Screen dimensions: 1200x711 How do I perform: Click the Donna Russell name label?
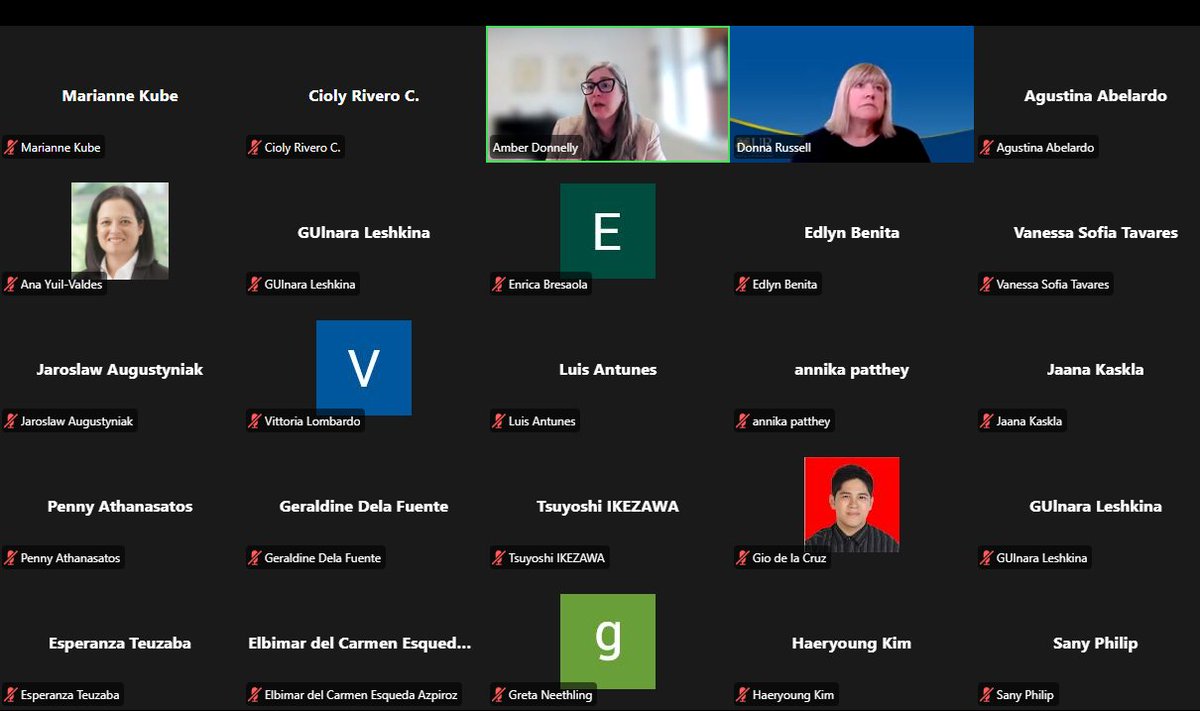774,148
